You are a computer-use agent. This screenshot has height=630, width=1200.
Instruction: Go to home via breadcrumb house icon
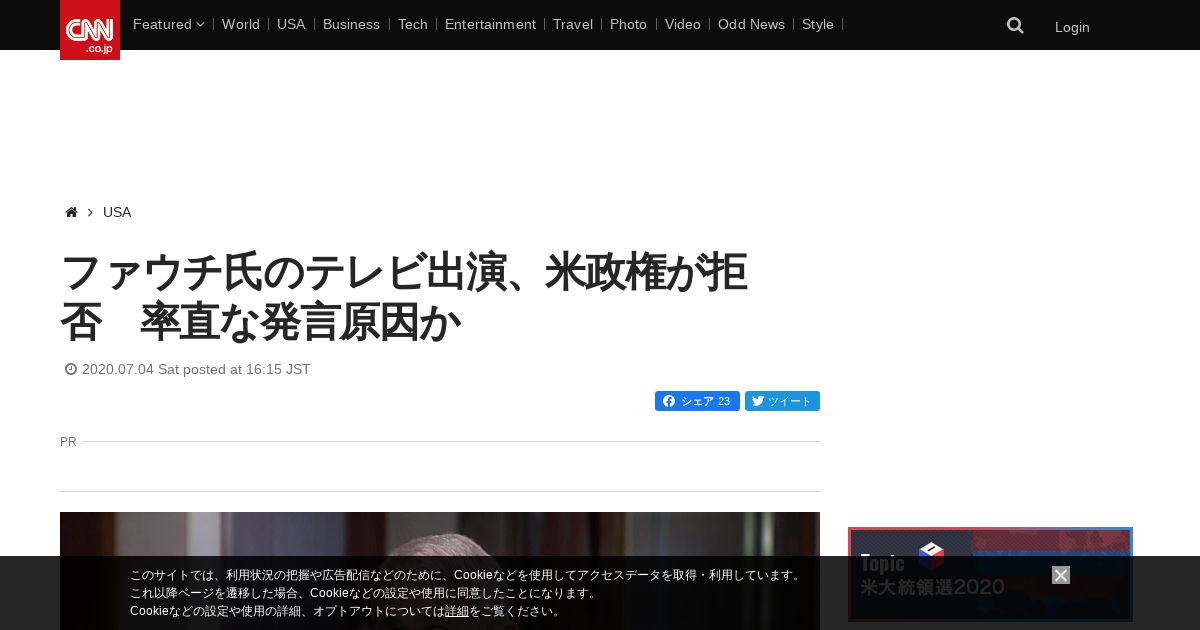71,212
